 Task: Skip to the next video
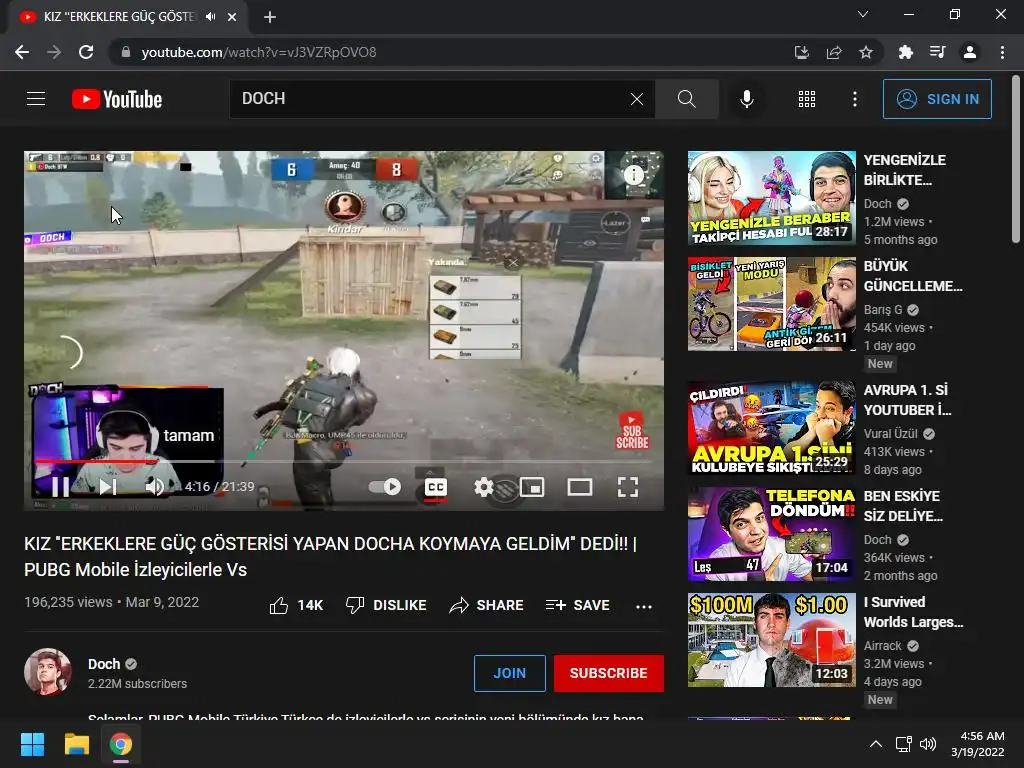(108, 487)
